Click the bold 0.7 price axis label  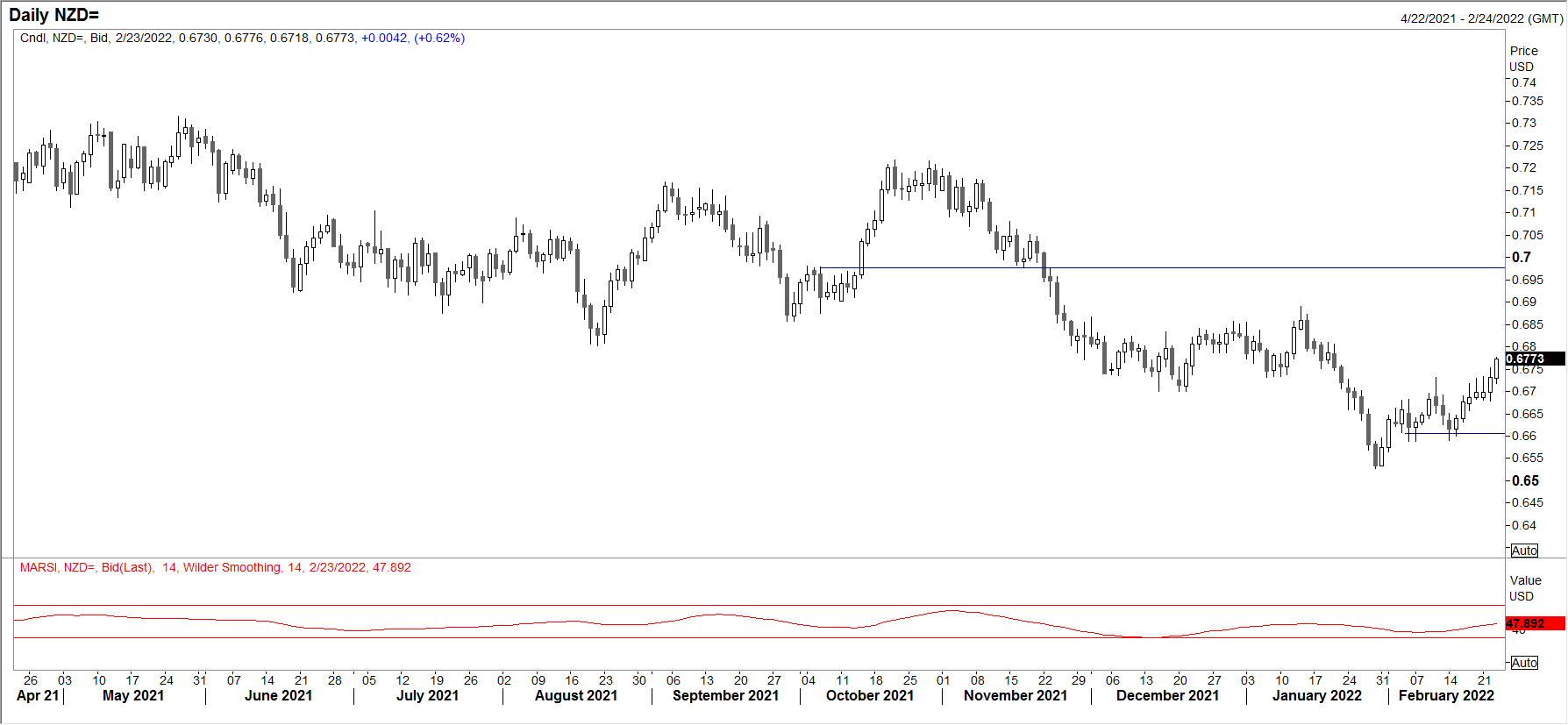coord(1522,257)
